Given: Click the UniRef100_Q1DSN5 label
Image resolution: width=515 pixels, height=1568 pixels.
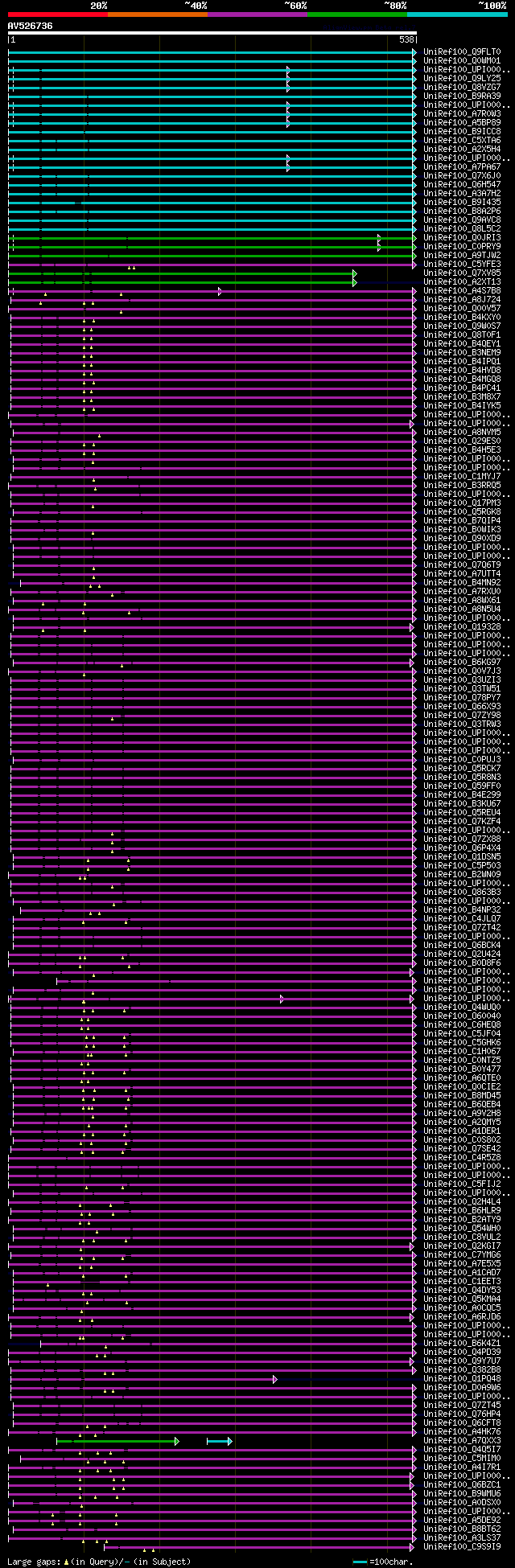Looking at the screenshot, I should point(462,856).
